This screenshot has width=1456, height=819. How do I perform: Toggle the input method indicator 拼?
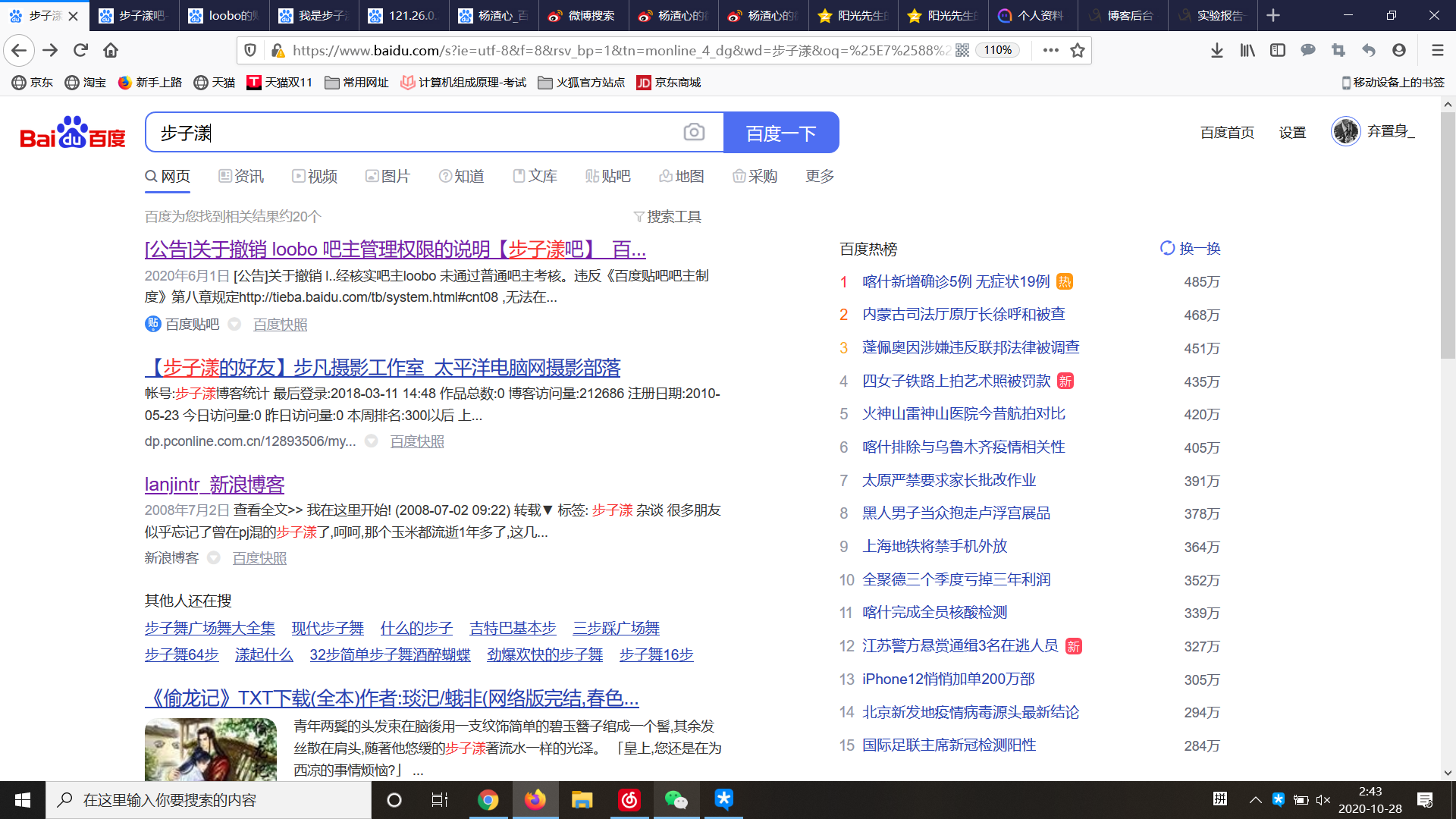coord(1220,799)
